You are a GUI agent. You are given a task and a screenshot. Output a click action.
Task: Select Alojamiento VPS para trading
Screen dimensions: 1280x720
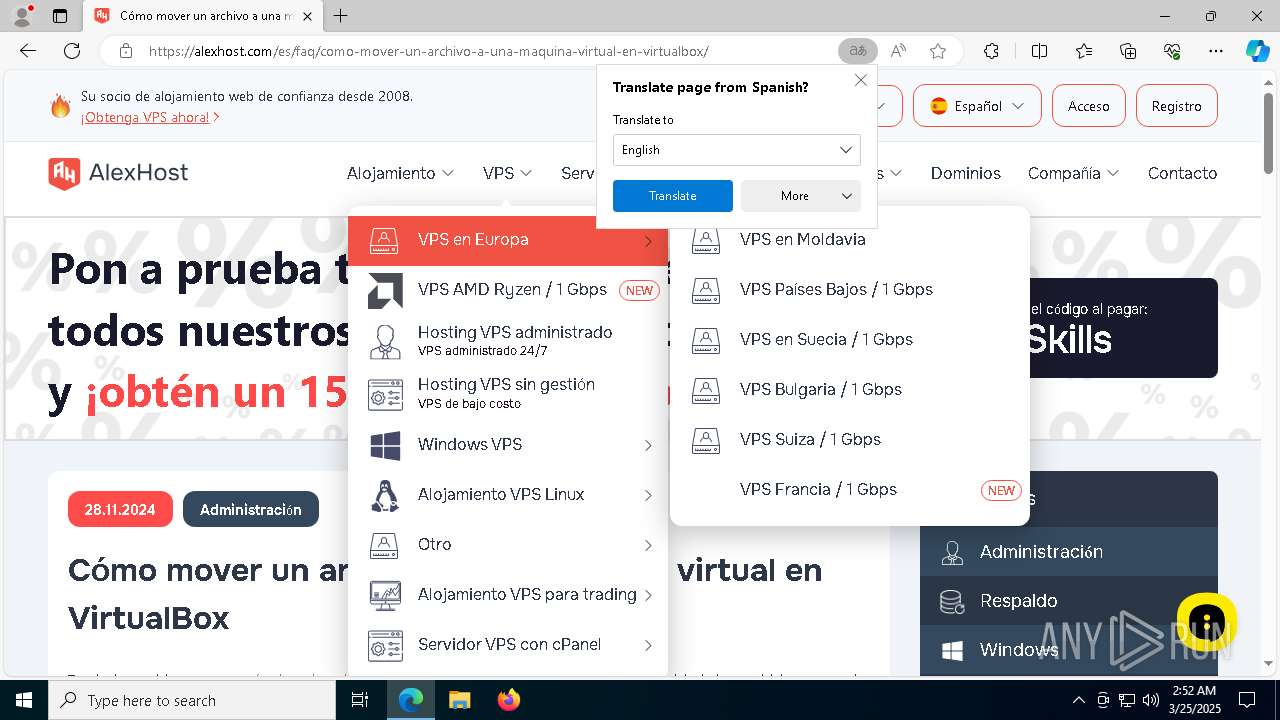[x=508, y=594]
